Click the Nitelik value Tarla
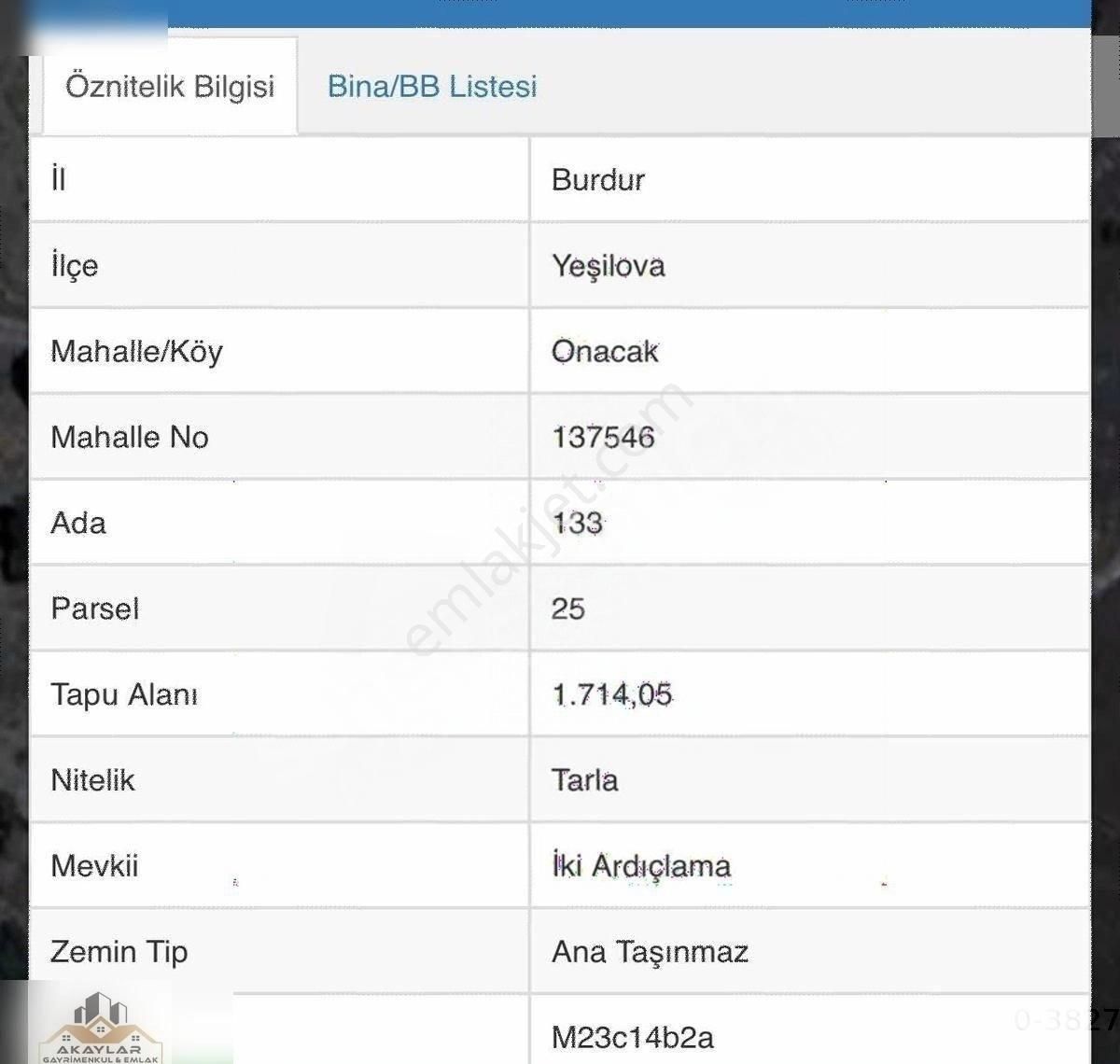Image resolution: width=1120 pixels, height=1064 pixels. [x=585, y=780]
